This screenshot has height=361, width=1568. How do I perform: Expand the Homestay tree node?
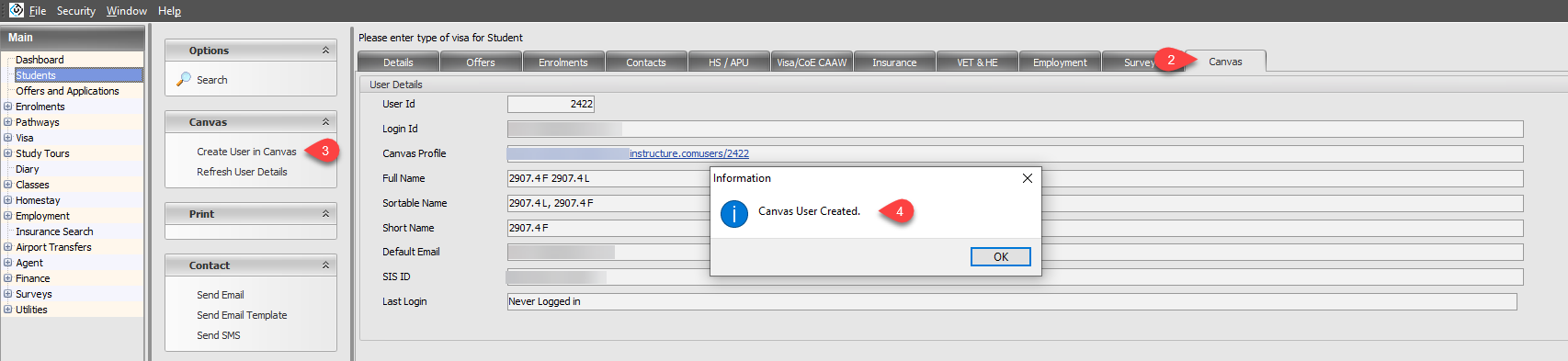pyautogui.click(x=7, y=200)
